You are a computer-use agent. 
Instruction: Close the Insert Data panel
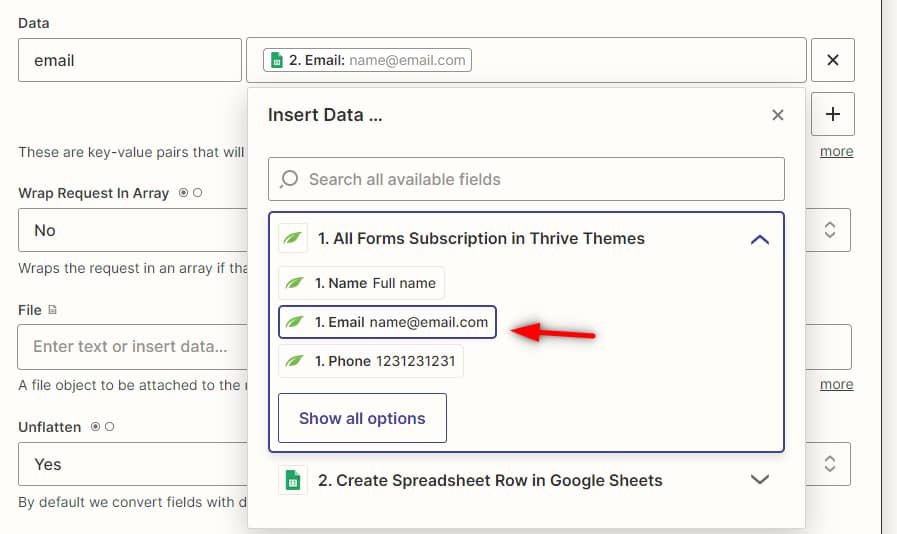(x=777, y=115)
